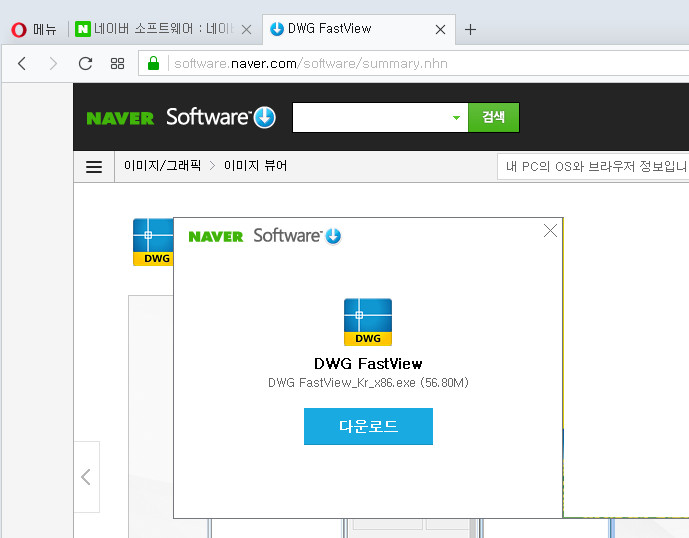689x538 pixels.
Task: Click the DWG icon on page behind popup
Action: (x=153, y=242)
